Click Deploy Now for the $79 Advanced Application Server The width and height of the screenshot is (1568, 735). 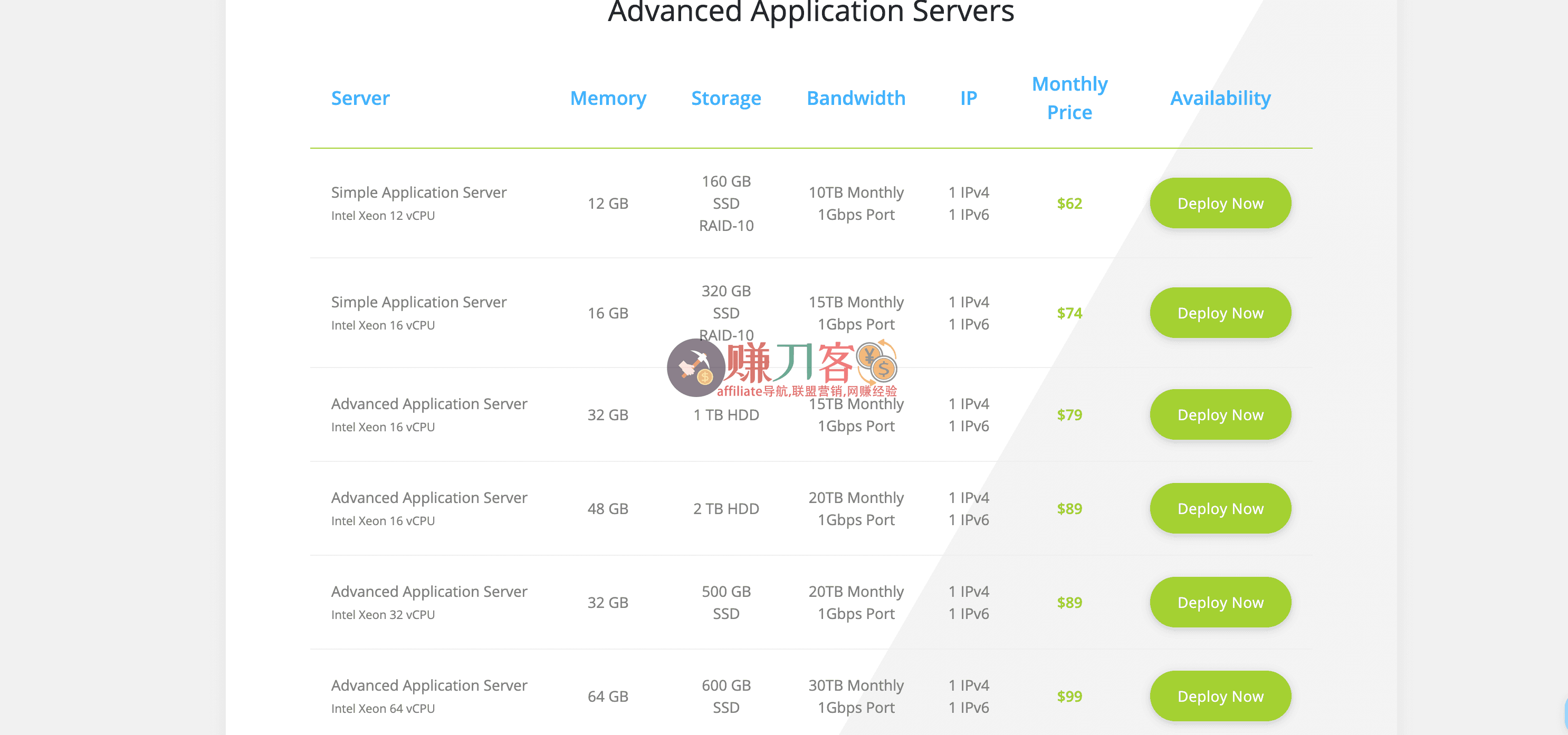pyautogui.click(x=1220, y=414)
